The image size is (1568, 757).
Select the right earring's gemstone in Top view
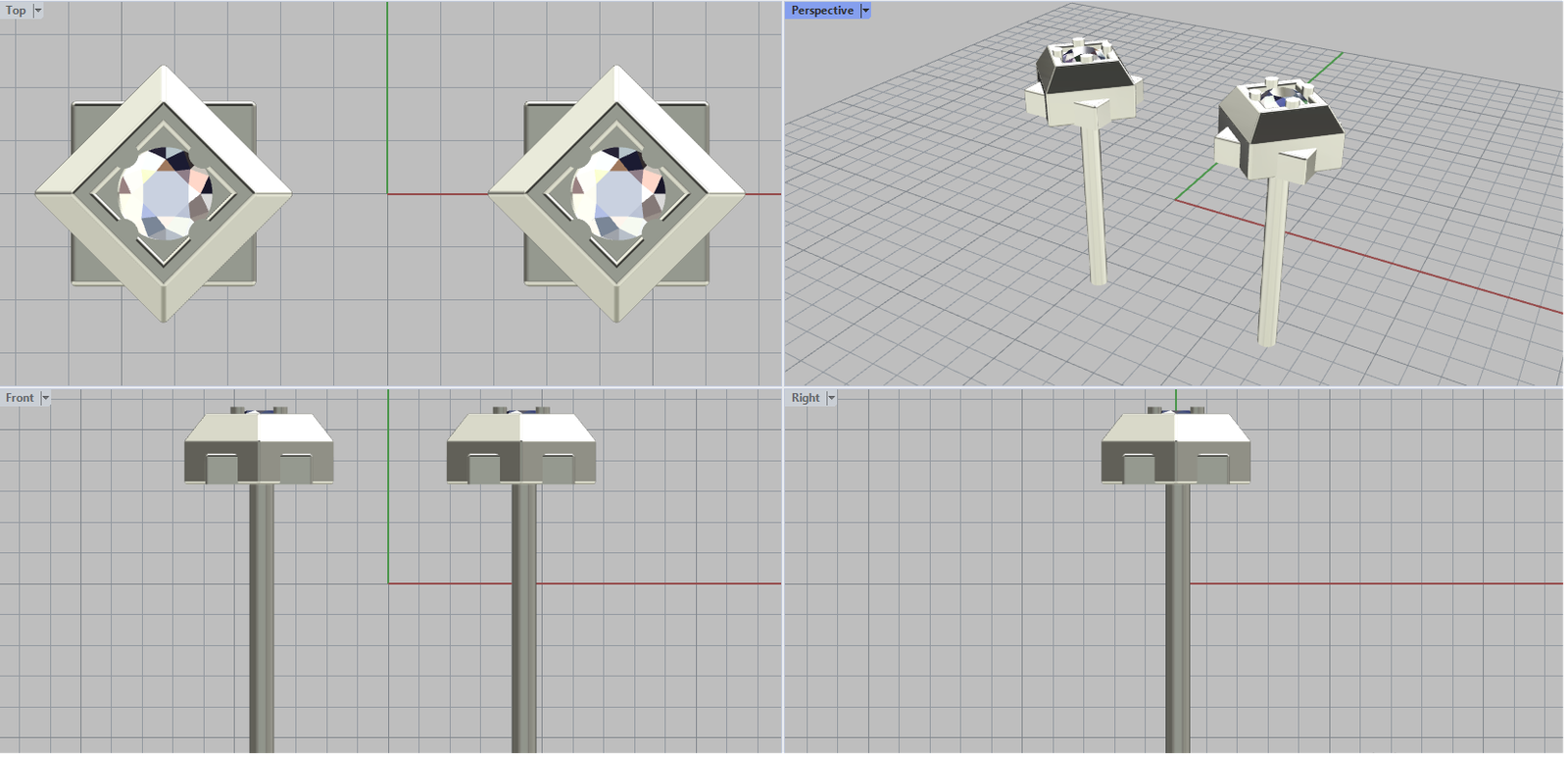tap(617, 194)
